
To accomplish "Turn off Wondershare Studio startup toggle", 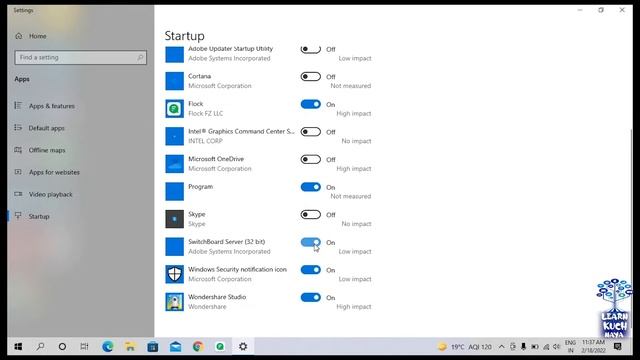I will (x=311, y=298).
